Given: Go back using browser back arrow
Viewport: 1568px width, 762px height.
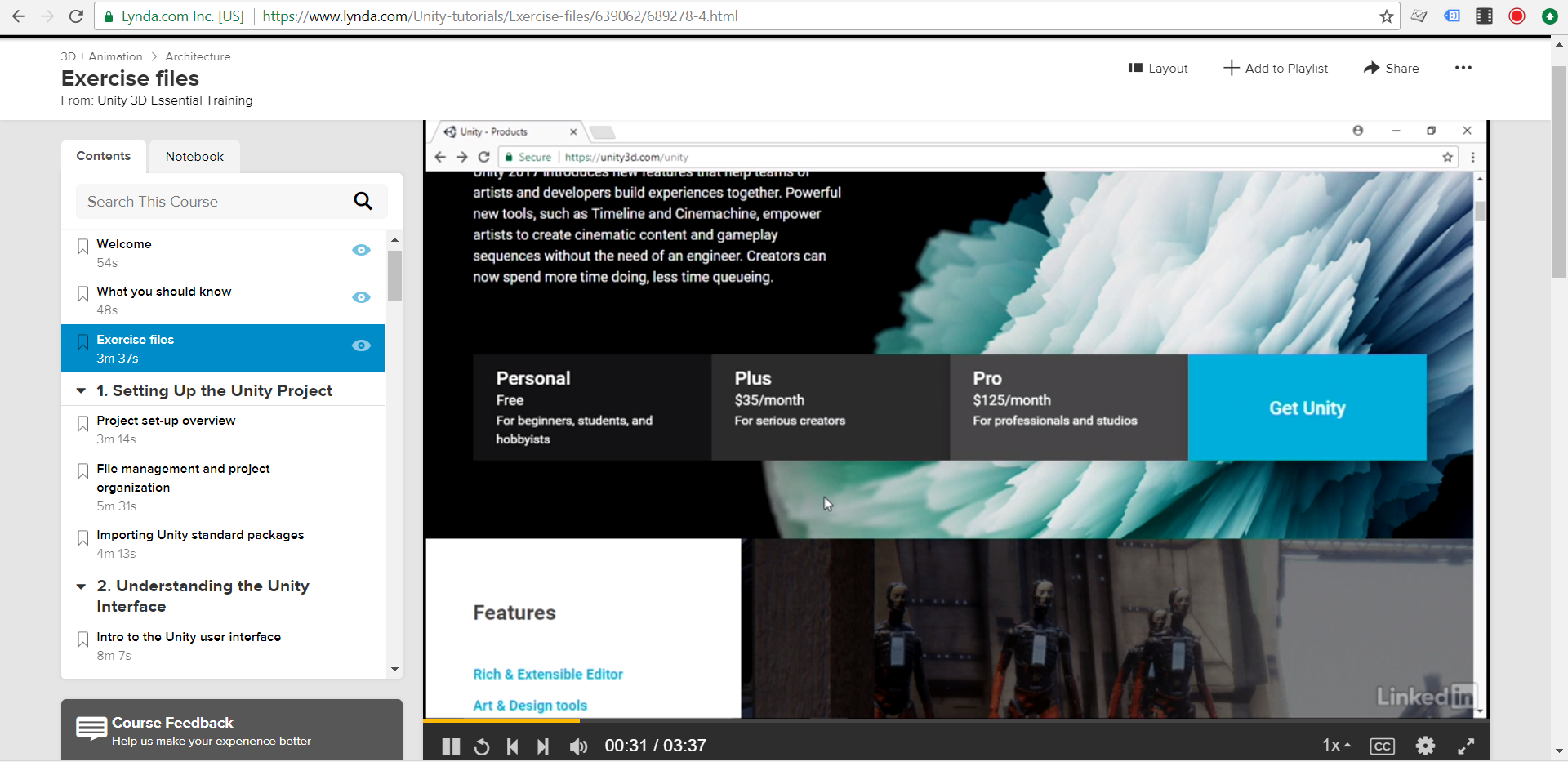Looking at the screenshot, I should coord(19,16).
